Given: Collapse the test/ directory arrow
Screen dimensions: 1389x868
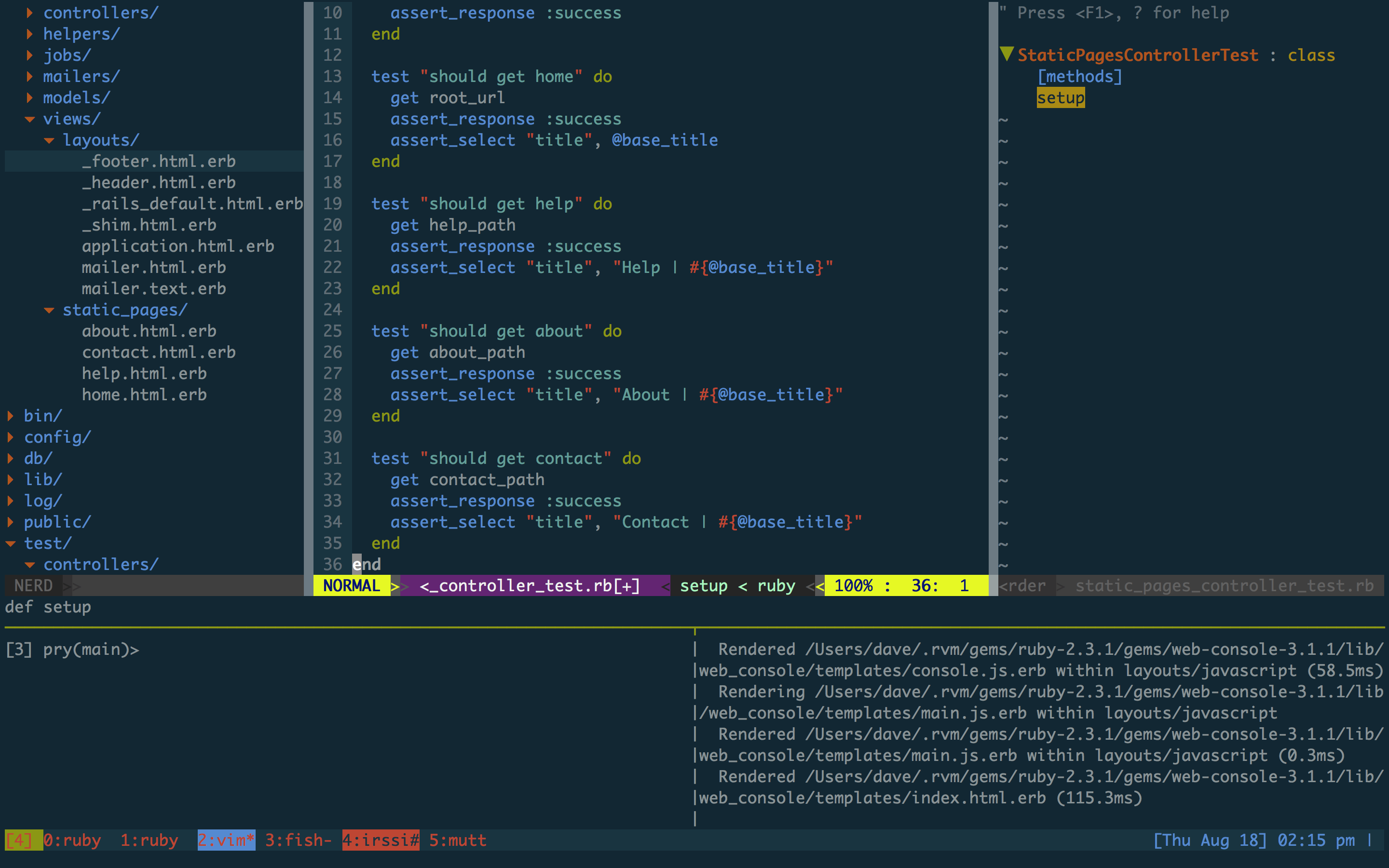Looking at the screenshot, I should pyautogui.click(x=10, y=543).
